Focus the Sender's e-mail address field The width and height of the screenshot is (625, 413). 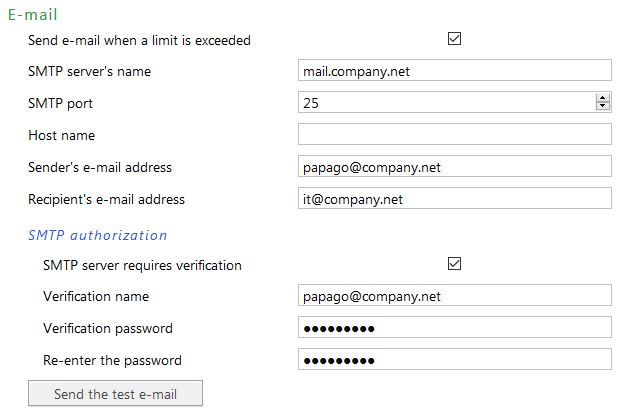click(454, 167)
